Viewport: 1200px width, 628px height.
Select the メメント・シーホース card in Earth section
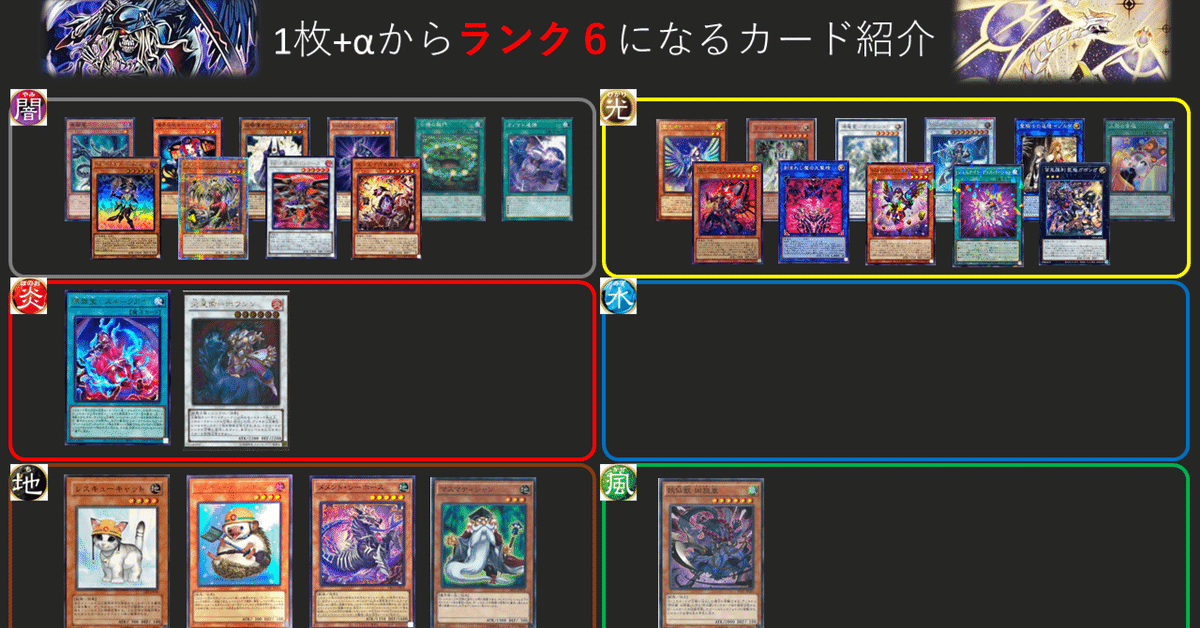click(x=362, y=552)
